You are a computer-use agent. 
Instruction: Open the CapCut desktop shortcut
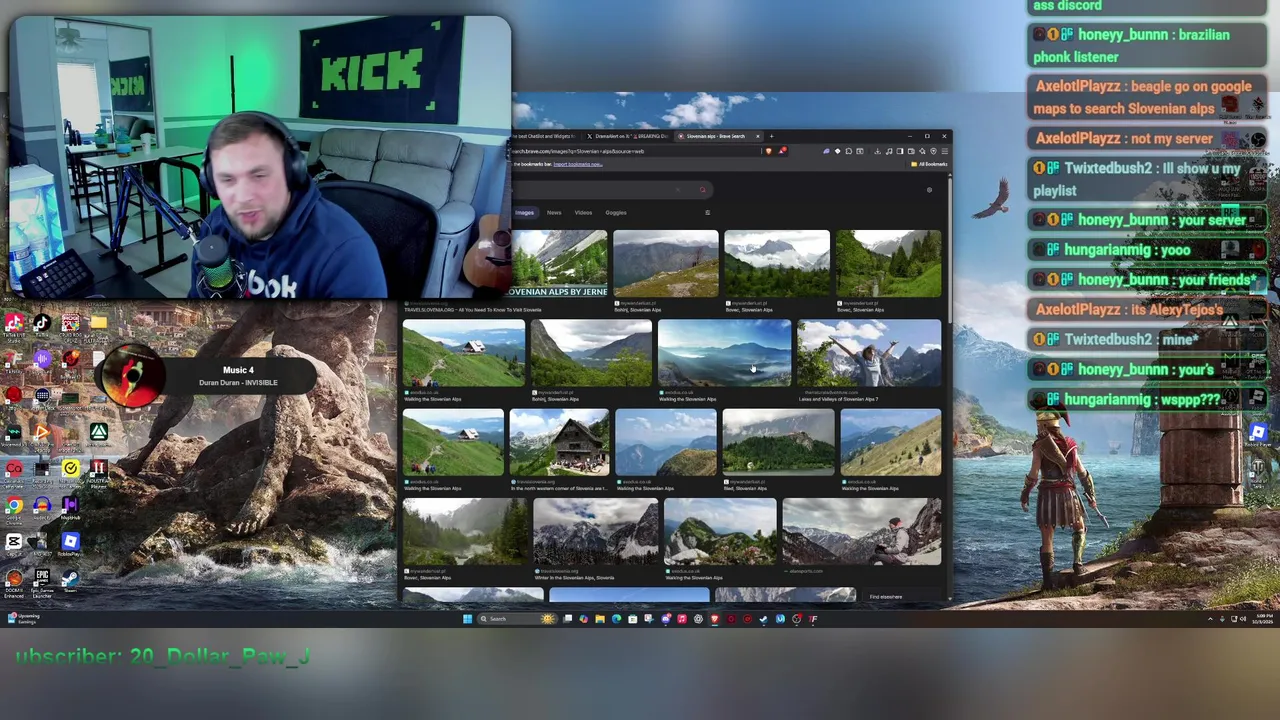pos(14,542)
